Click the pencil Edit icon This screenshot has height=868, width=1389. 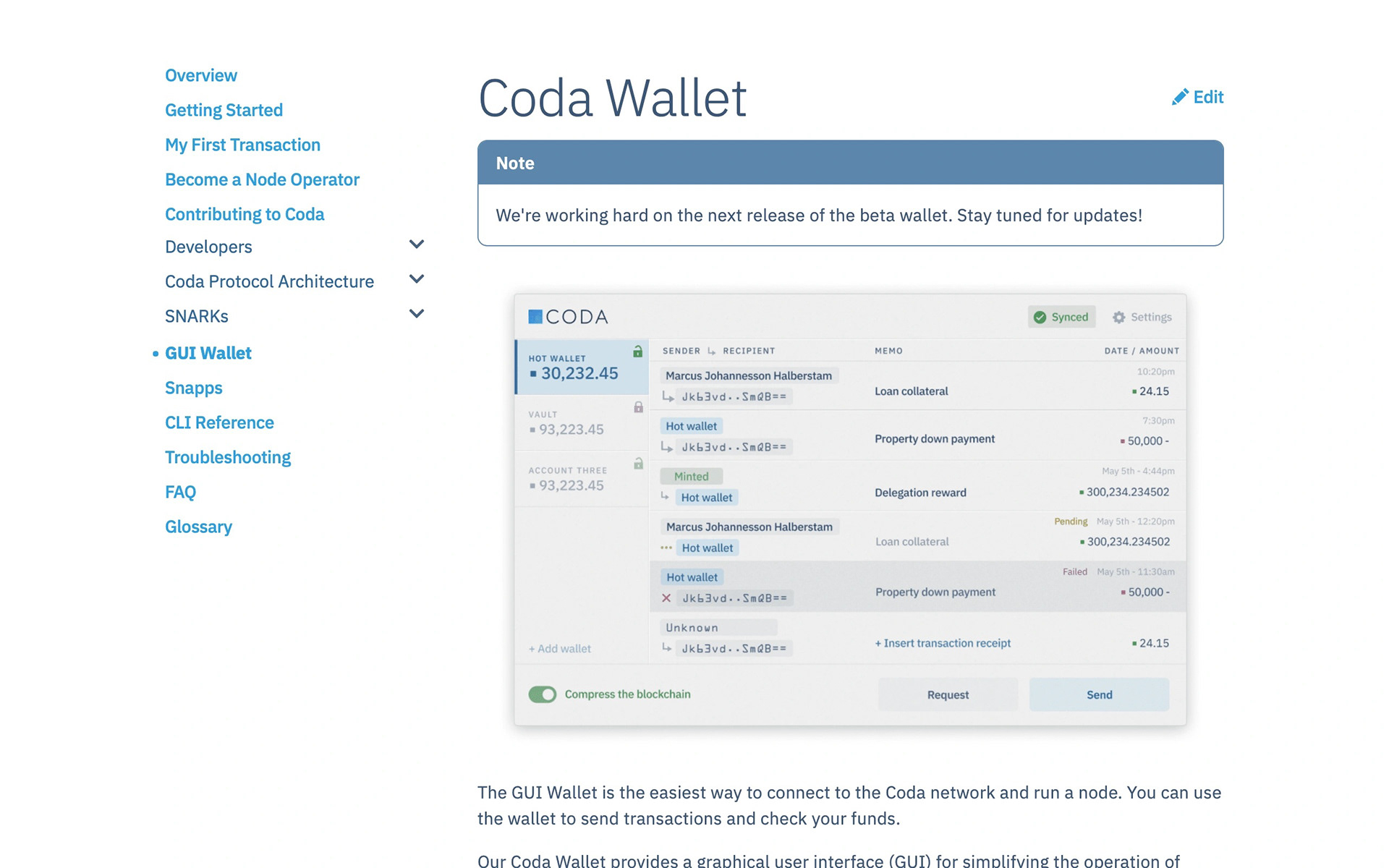coord(1180,97)
